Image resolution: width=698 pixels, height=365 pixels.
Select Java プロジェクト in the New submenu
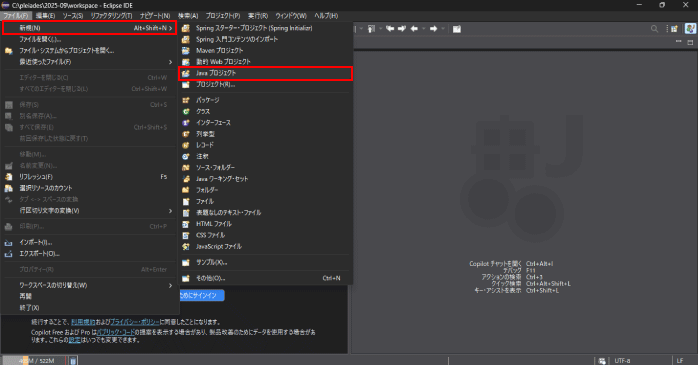(265, 73)
